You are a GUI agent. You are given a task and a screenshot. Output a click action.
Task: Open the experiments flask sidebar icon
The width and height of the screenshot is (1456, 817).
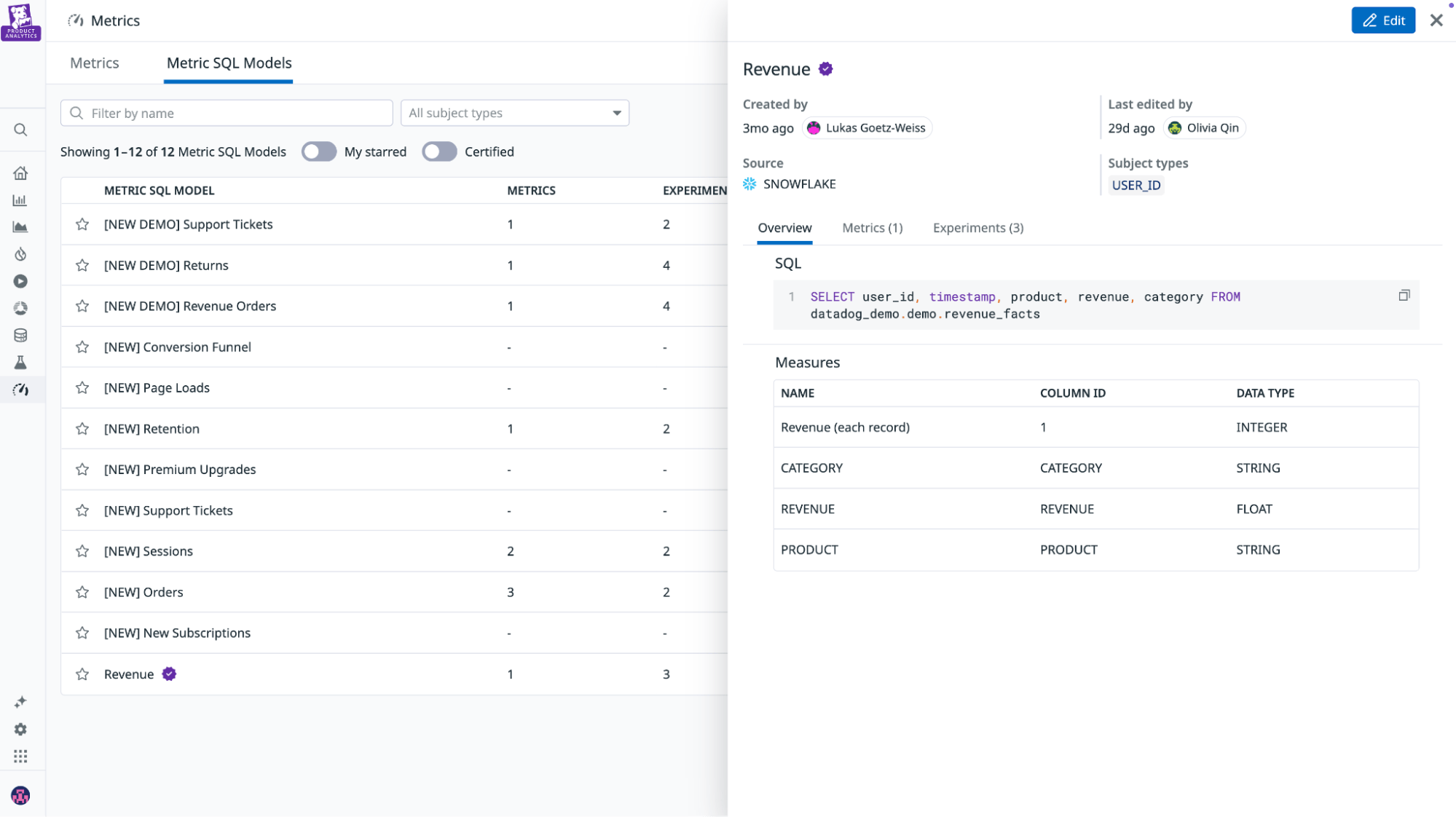pos(20,363)
